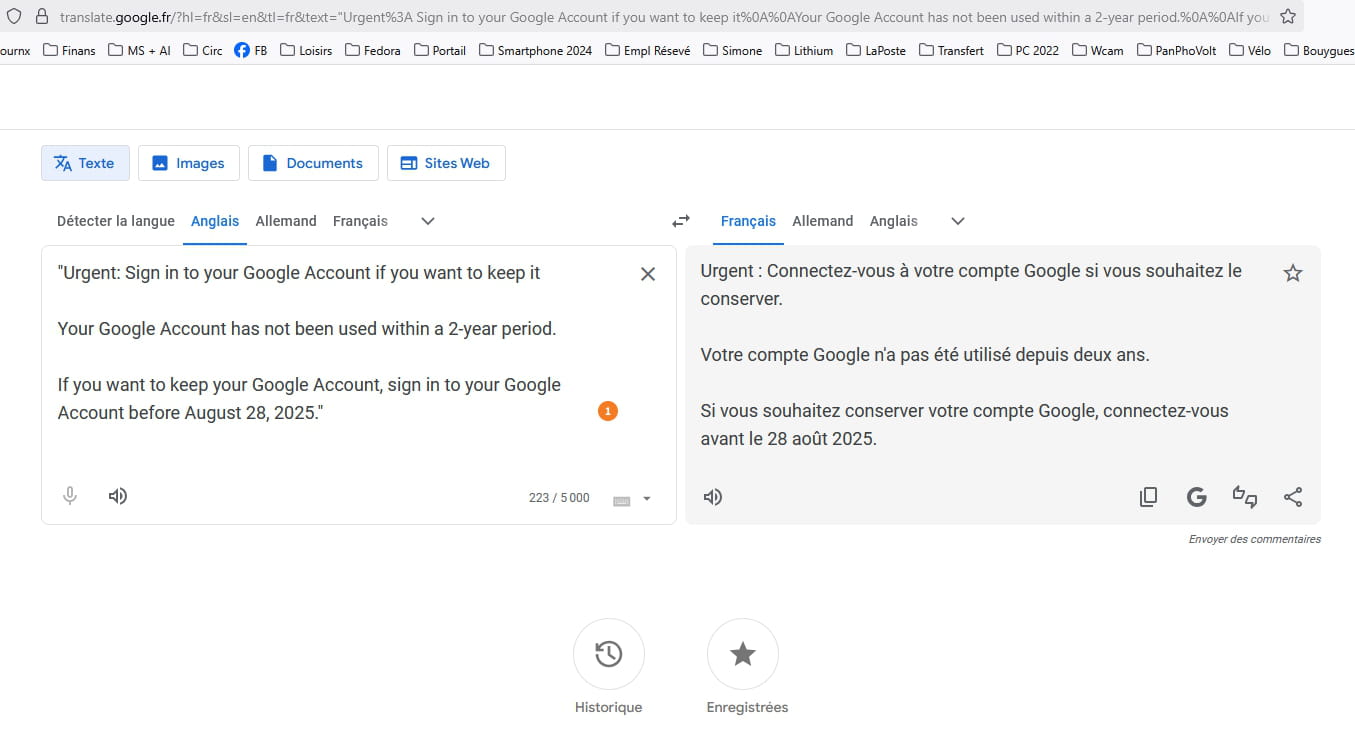Switch to Documents translation mode

pos(313,163)
